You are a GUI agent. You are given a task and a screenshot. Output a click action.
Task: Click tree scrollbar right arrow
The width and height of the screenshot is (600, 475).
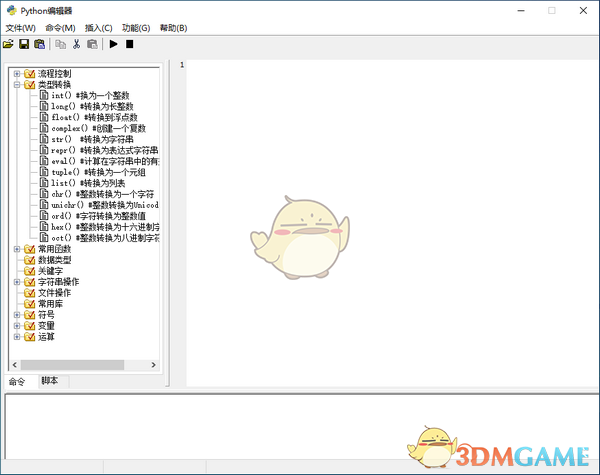pos(153,365)
